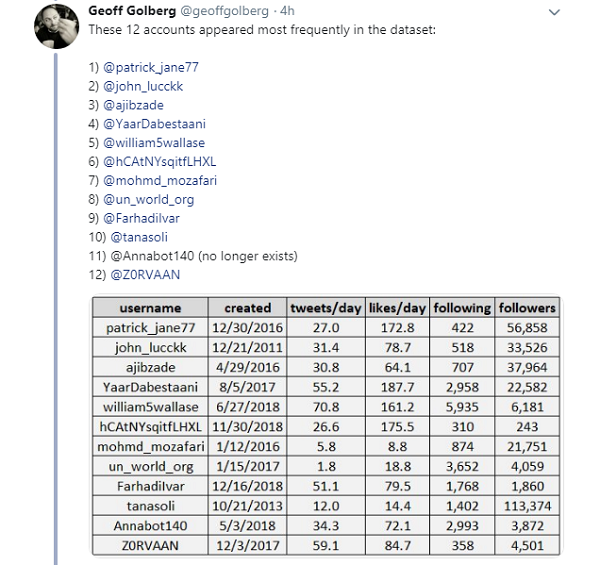Click the @mohmd_mozafari mention

[x=160, y=180]
